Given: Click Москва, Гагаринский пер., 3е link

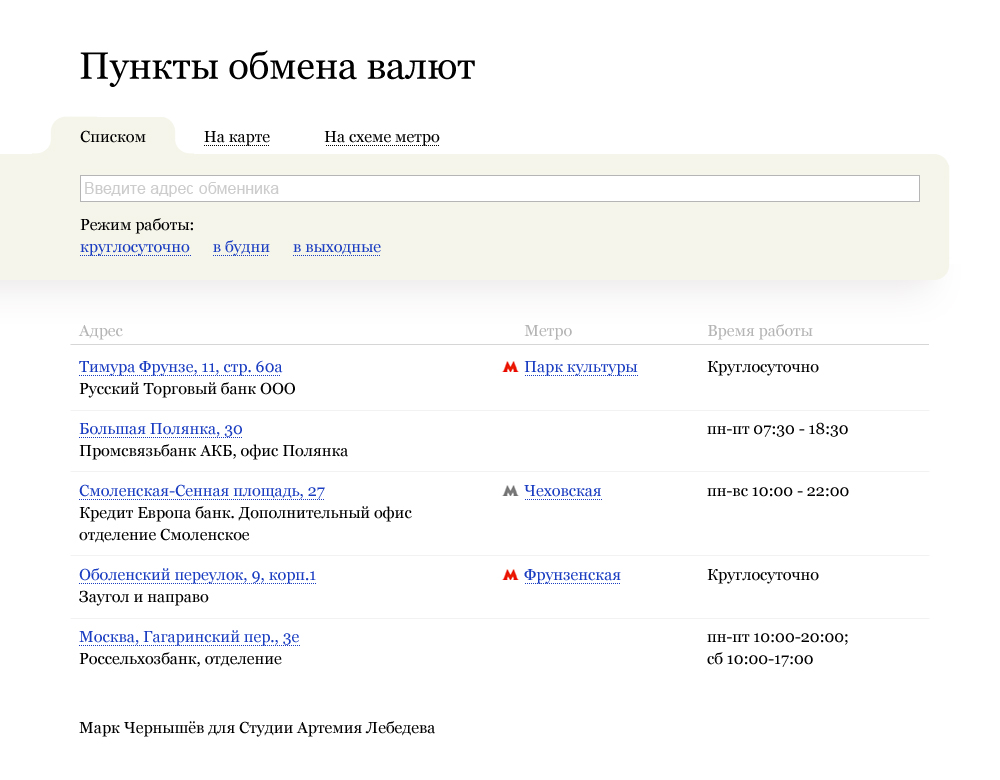Looking at the screenshot, I should (190, 637).
